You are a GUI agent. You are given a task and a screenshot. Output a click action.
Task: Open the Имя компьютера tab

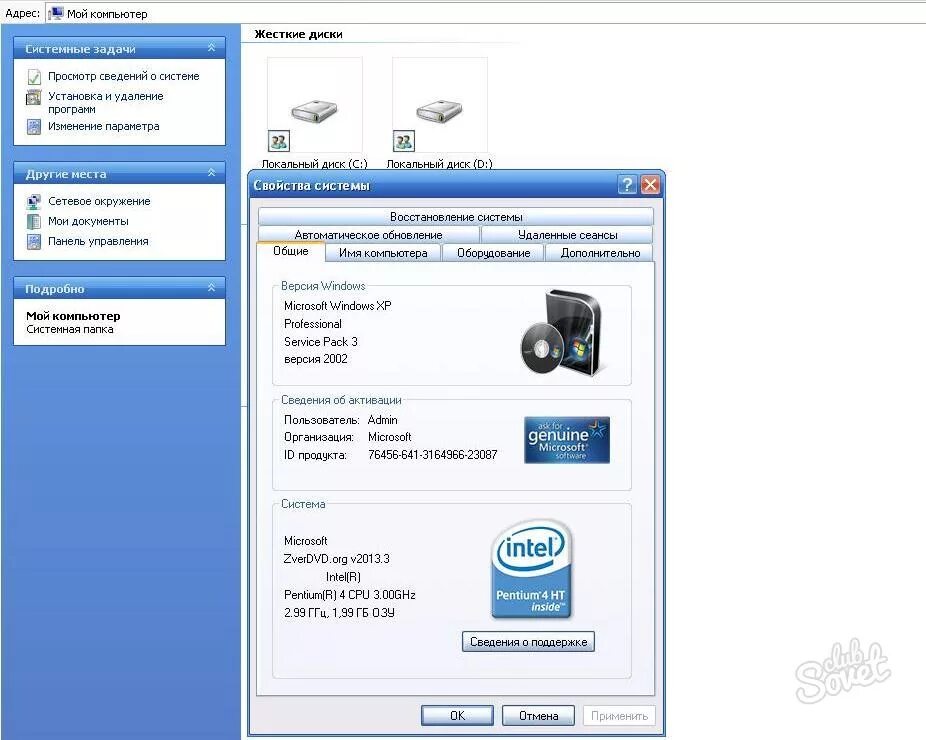383,253
